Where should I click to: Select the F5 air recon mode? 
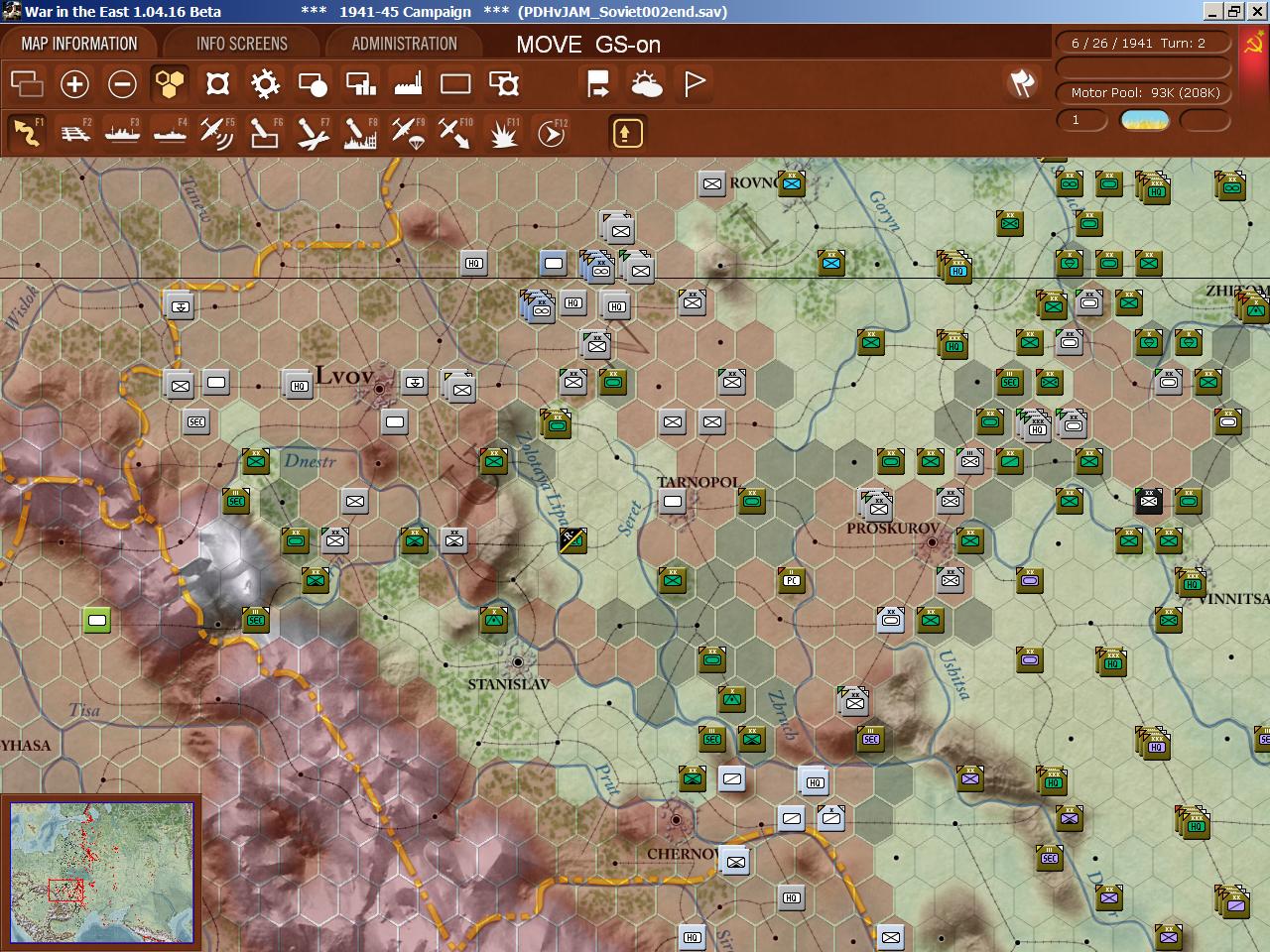tap(217, 133)
